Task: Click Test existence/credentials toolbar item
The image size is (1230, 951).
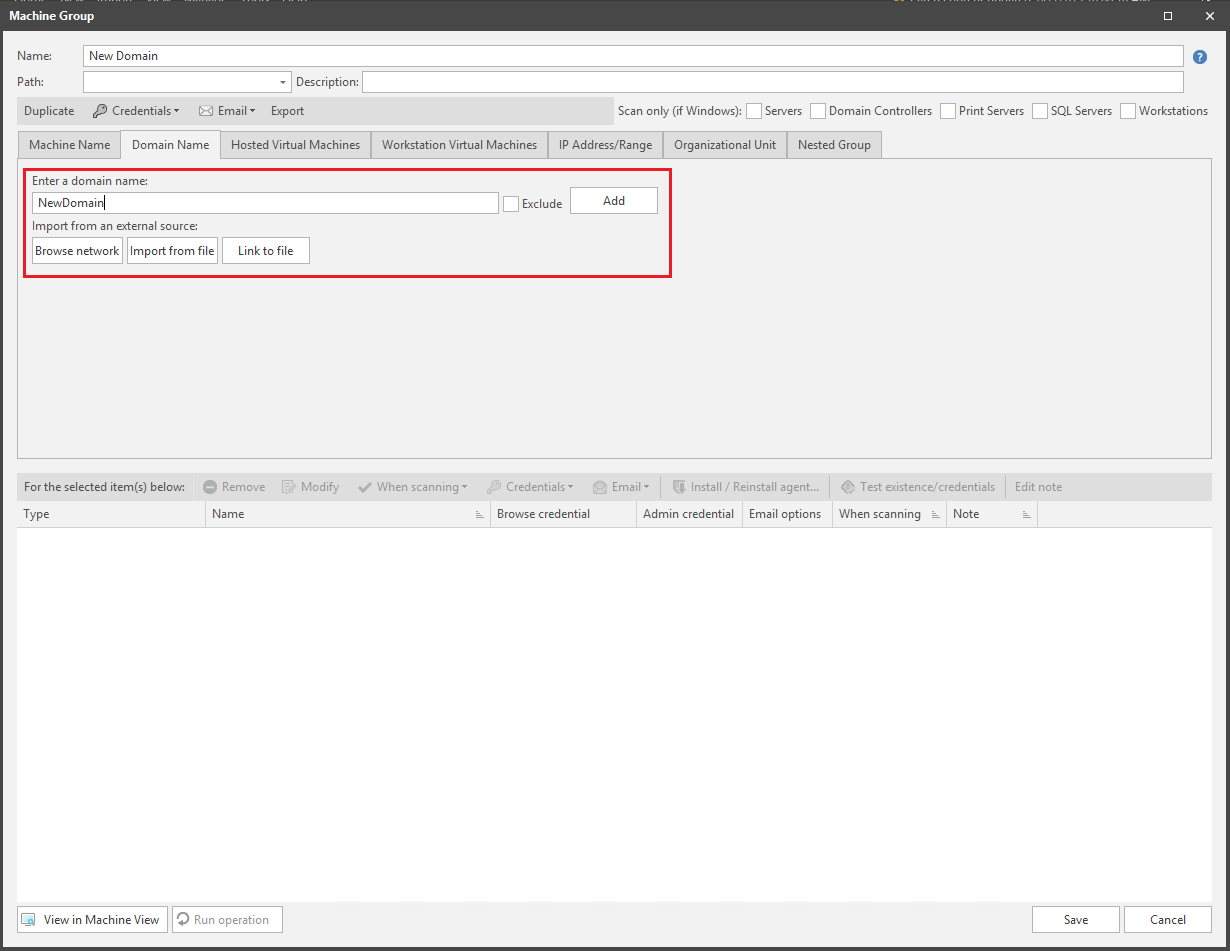Action: pyautogui.click(x=918, y=487)
